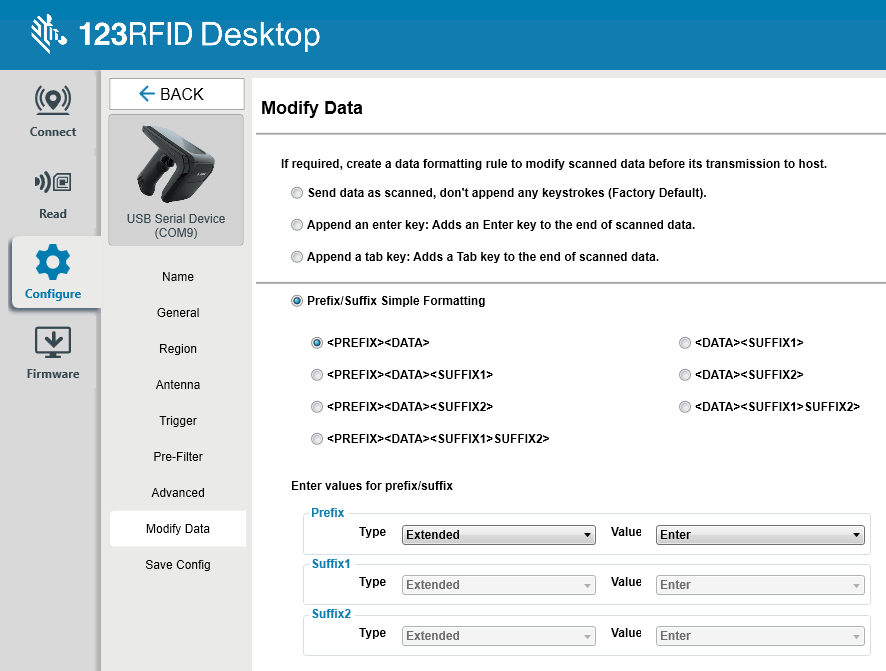This screenshot has width=886, height=671.
Task: Select the Read section icon
Action: [52, 190]
